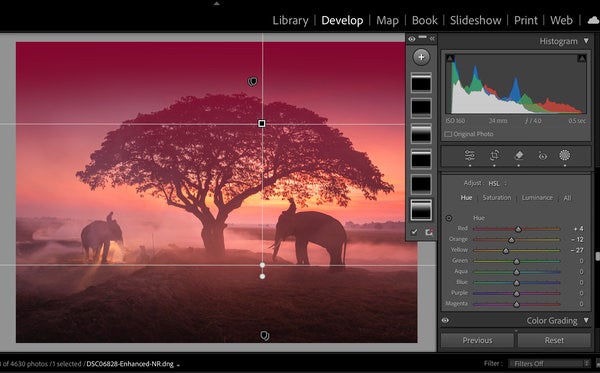
Task: Open the DSC06828-Enhanced-NR.dng filename dropdown arrow
Action: [x=178, y=365]
